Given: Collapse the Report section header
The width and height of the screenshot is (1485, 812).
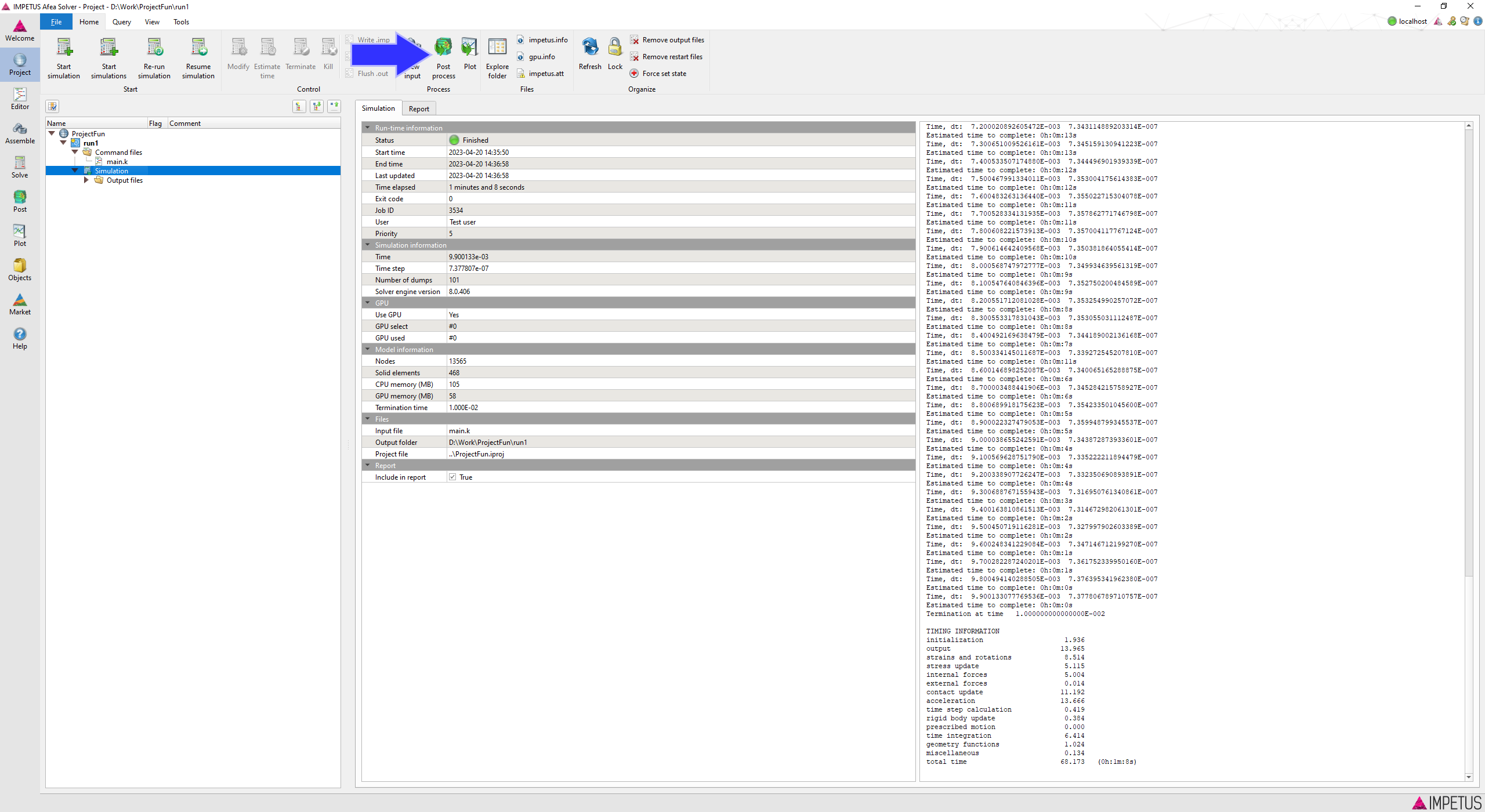Looking at the screenshot, I should click(x=367, y=465).
